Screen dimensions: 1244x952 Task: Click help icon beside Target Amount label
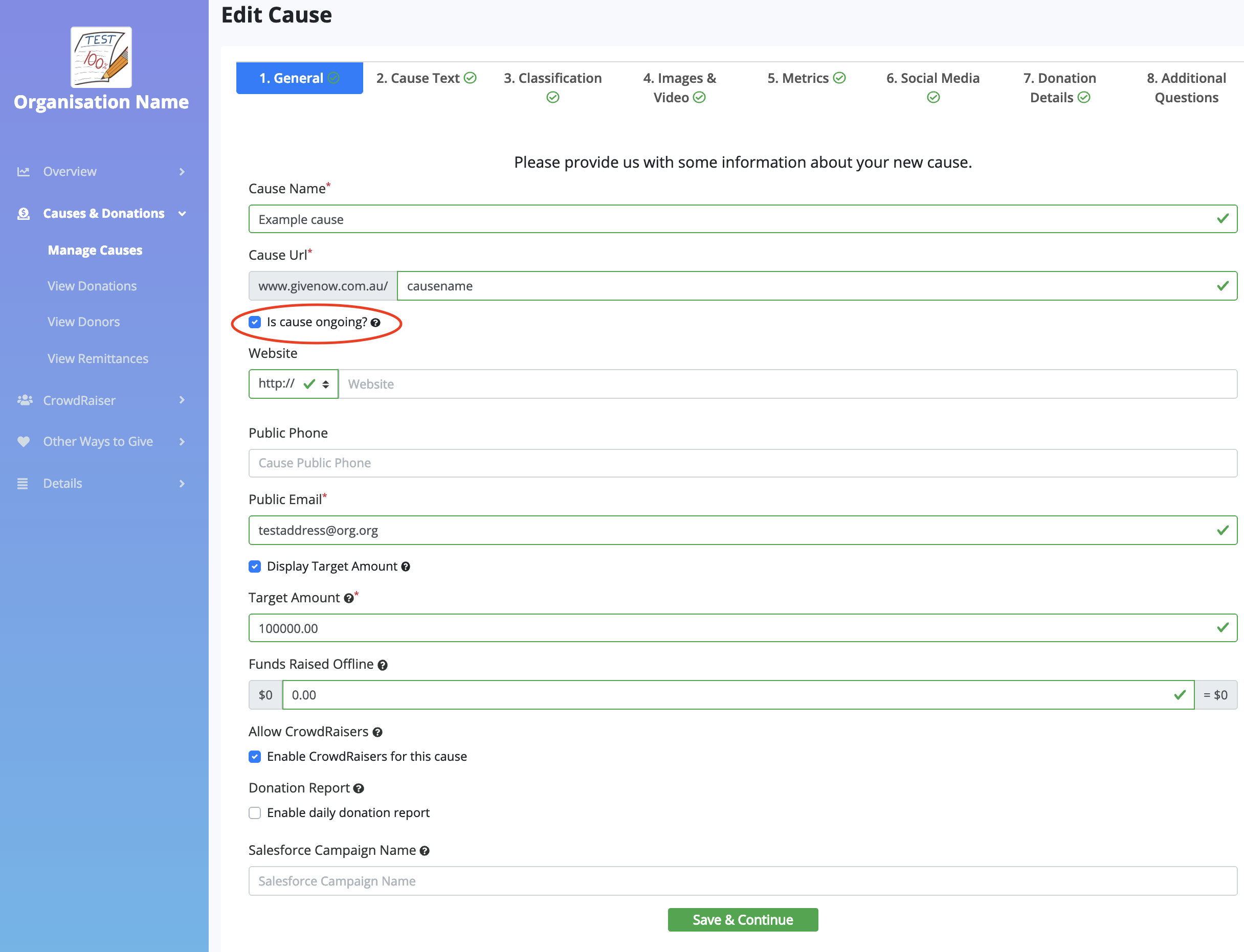coord(349,598)
